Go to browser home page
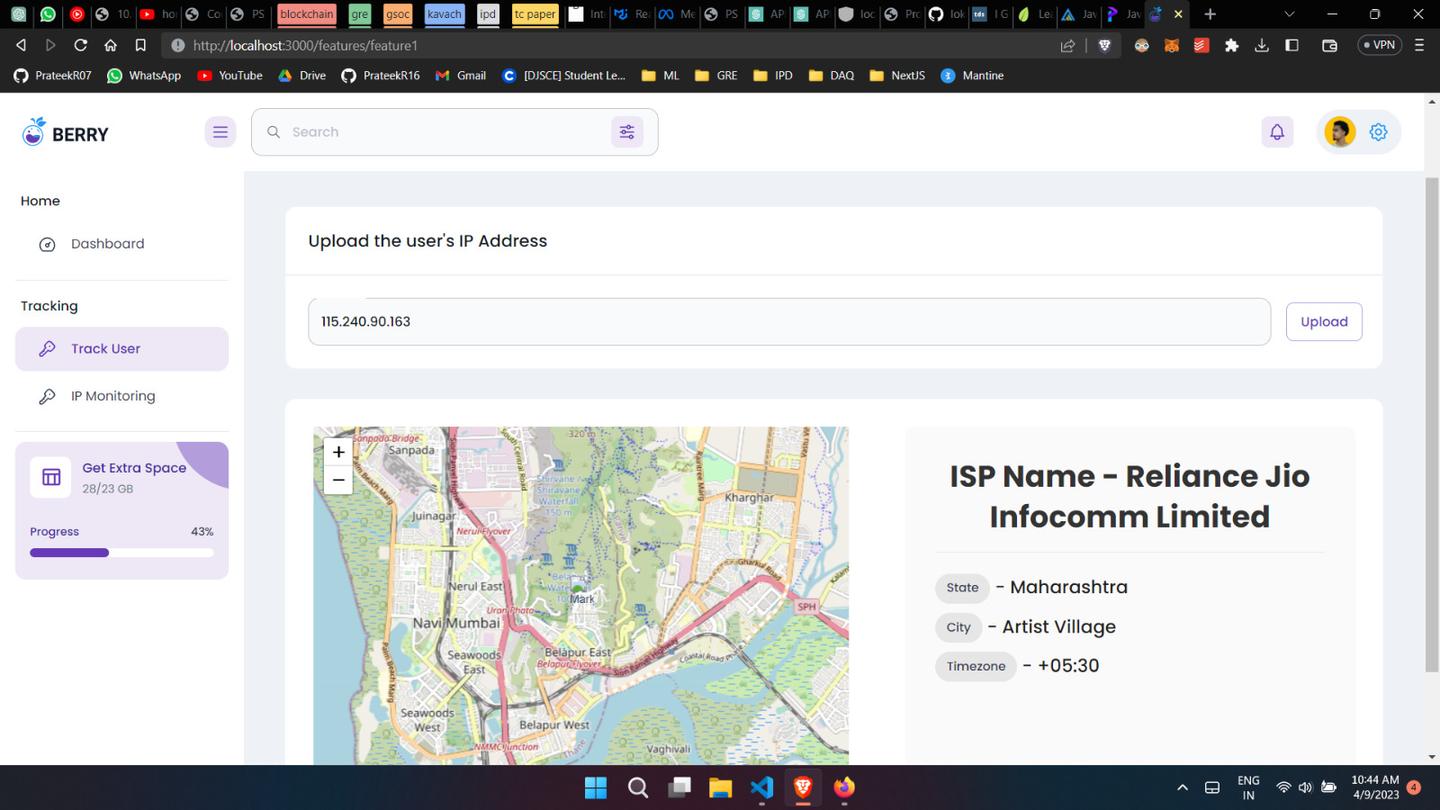The height and width of the screenshot is (810, 1440). tap(110, 45)
